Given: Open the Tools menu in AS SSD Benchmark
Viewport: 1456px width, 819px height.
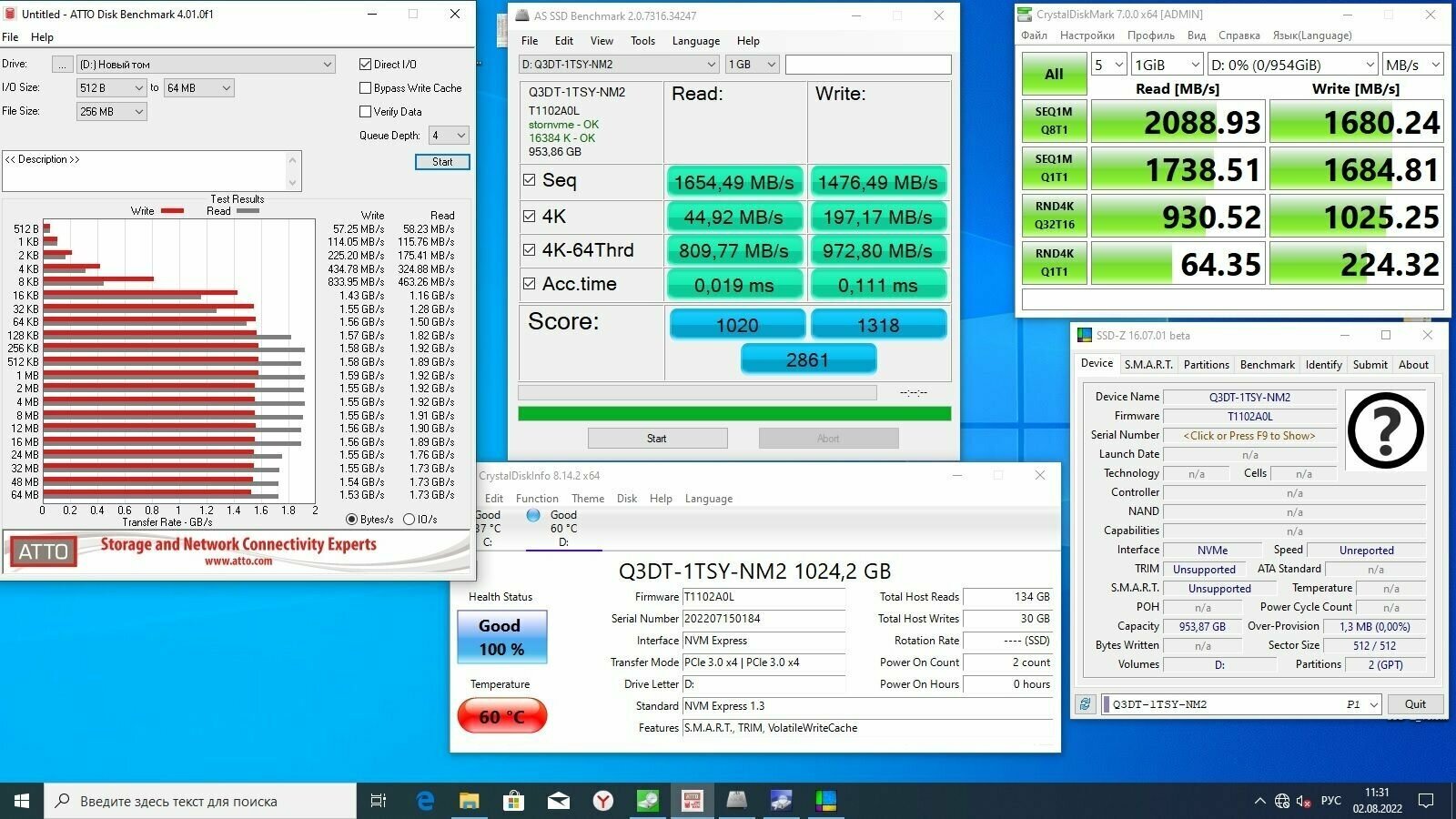Looking at the screenshot, I should click(642, 41).
